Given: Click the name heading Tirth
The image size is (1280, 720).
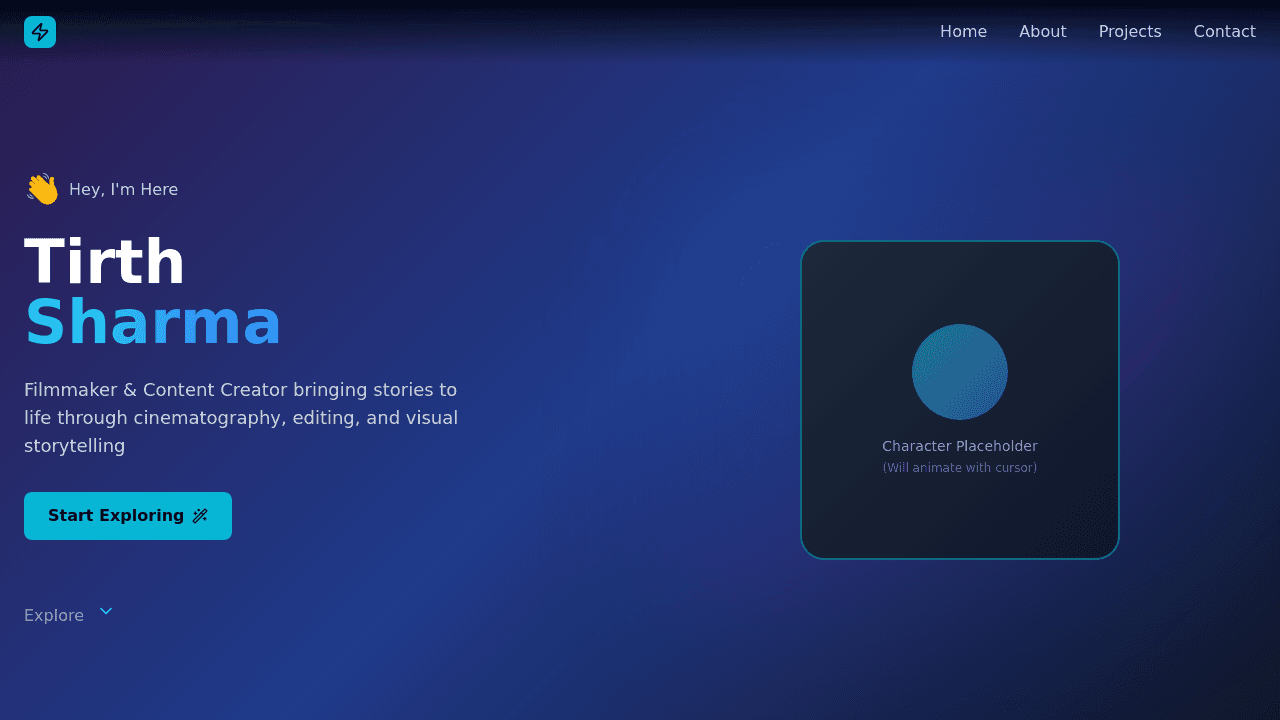Looking at the screenshot, I should pos(104,262).
